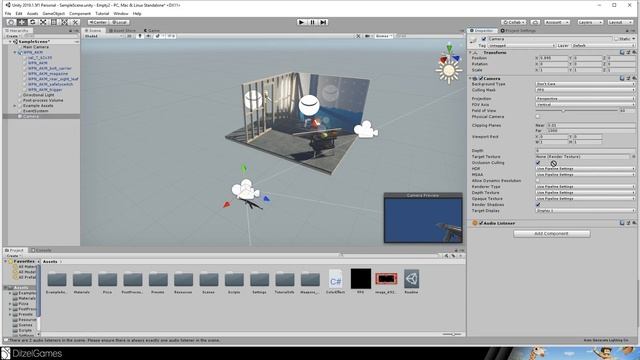Click the selected camera gizmo in scene

point(245,190)
